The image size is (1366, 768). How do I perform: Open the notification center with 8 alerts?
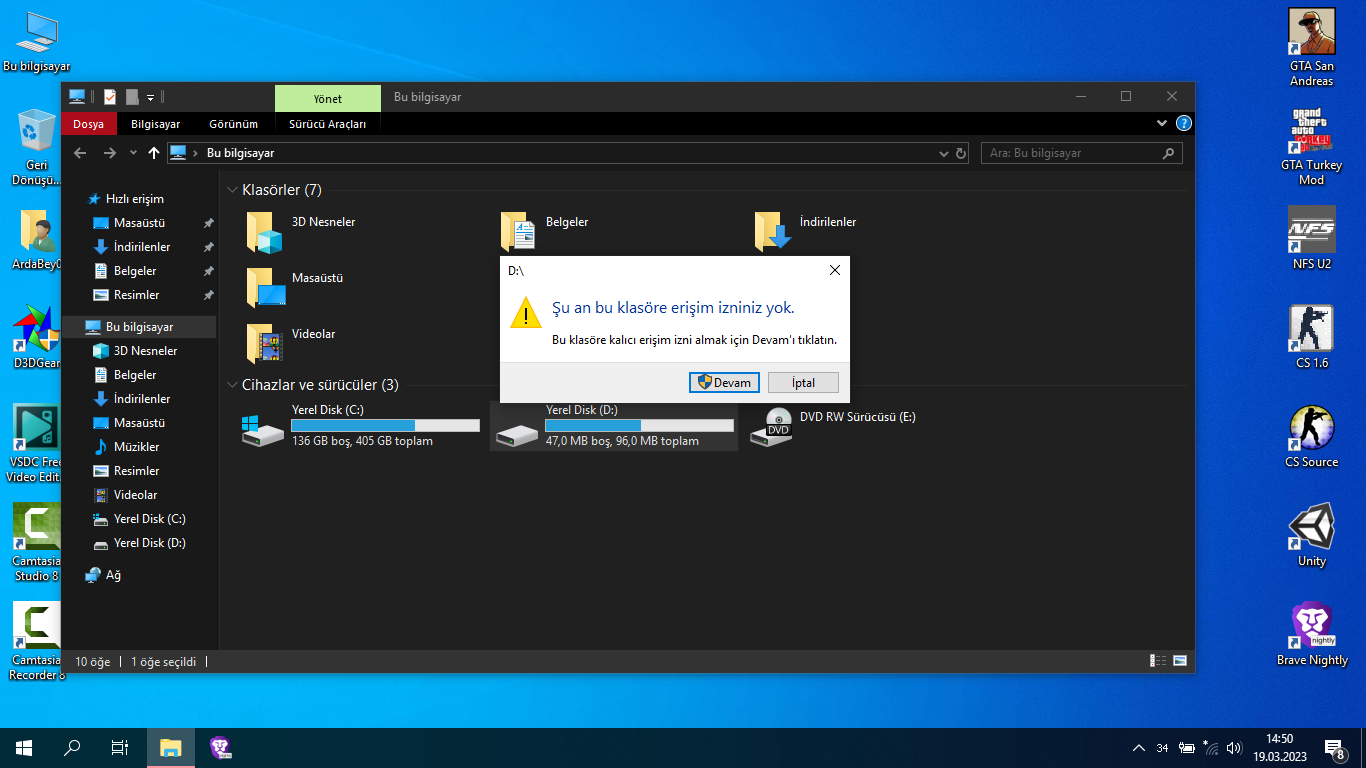(1334, 748)
